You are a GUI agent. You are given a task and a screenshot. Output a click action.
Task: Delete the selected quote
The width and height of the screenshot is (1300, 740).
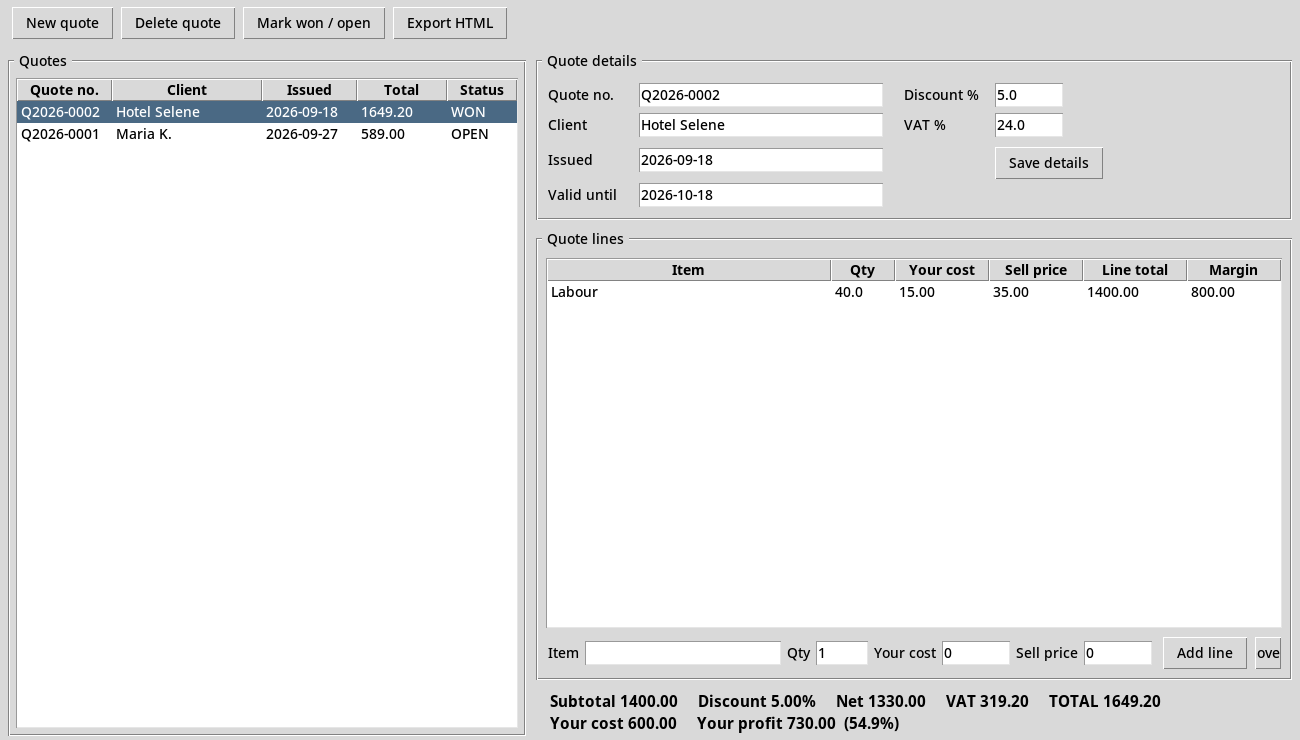click(x=178, y=23)
